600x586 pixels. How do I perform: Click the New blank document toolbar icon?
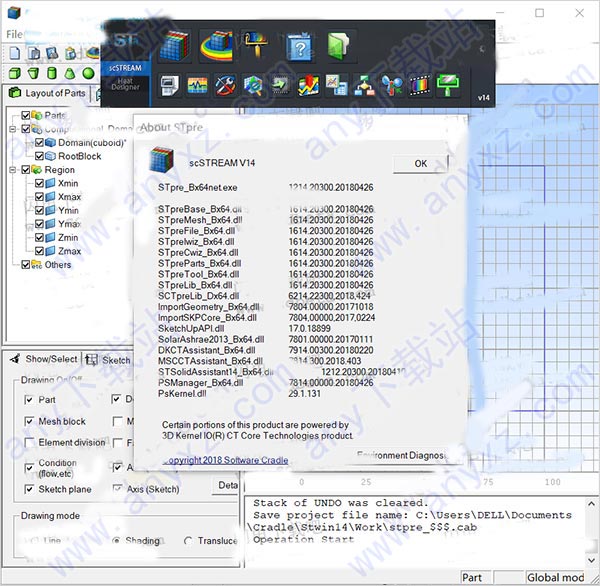(x=15, y=53)
